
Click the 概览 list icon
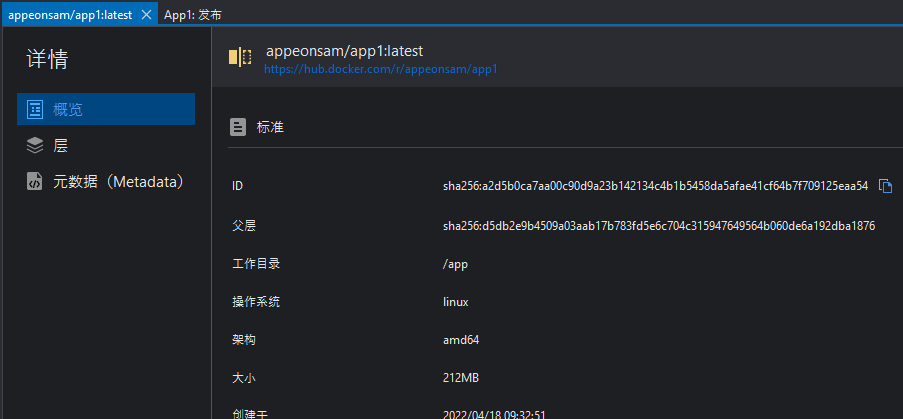[35, 109]
